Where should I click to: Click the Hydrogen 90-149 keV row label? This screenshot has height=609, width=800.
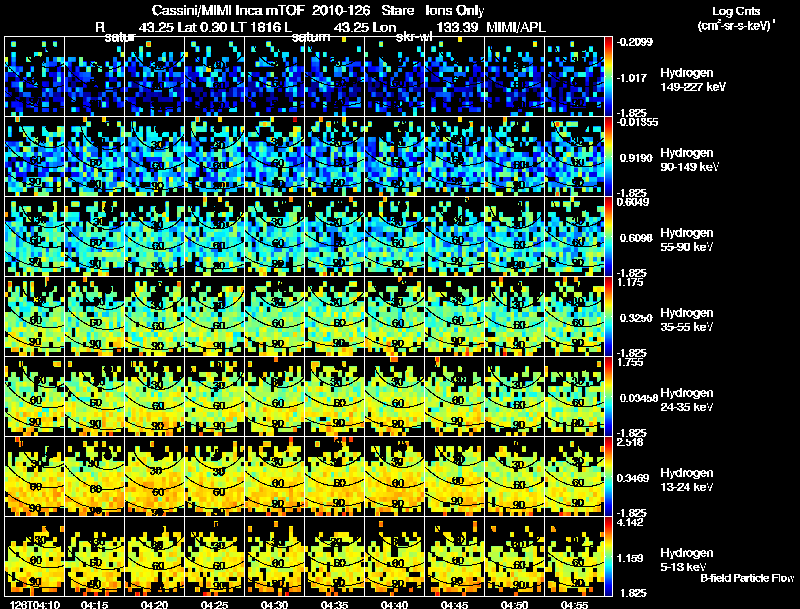689,160
